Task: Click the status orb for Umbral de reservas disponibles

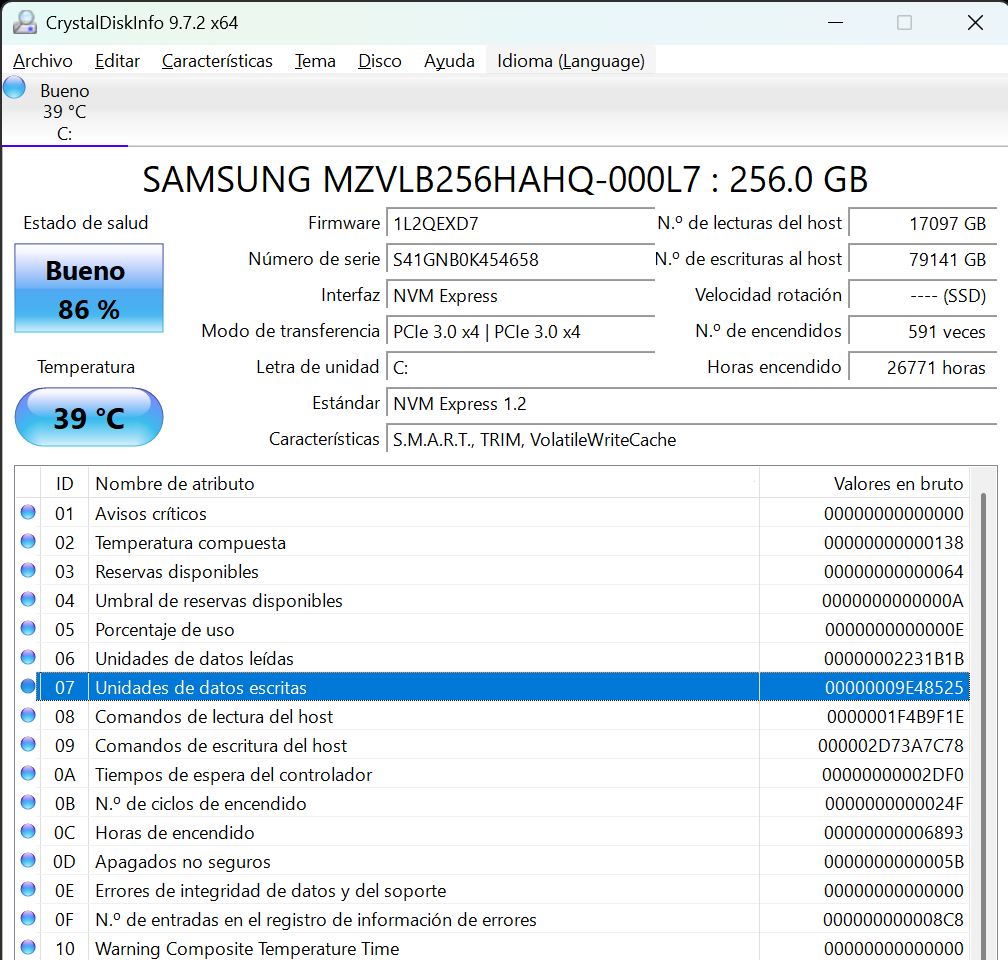Action: [28, 599]
